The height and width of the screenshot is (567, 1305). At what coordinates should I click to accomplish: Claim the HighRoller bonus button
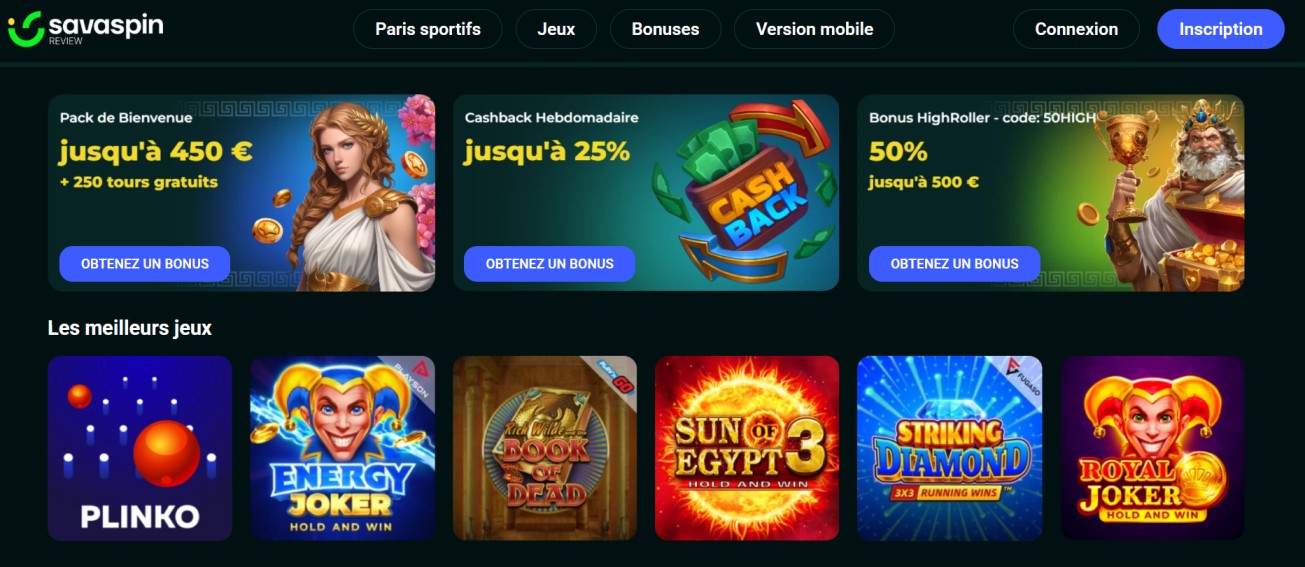(x=954, y=264)
